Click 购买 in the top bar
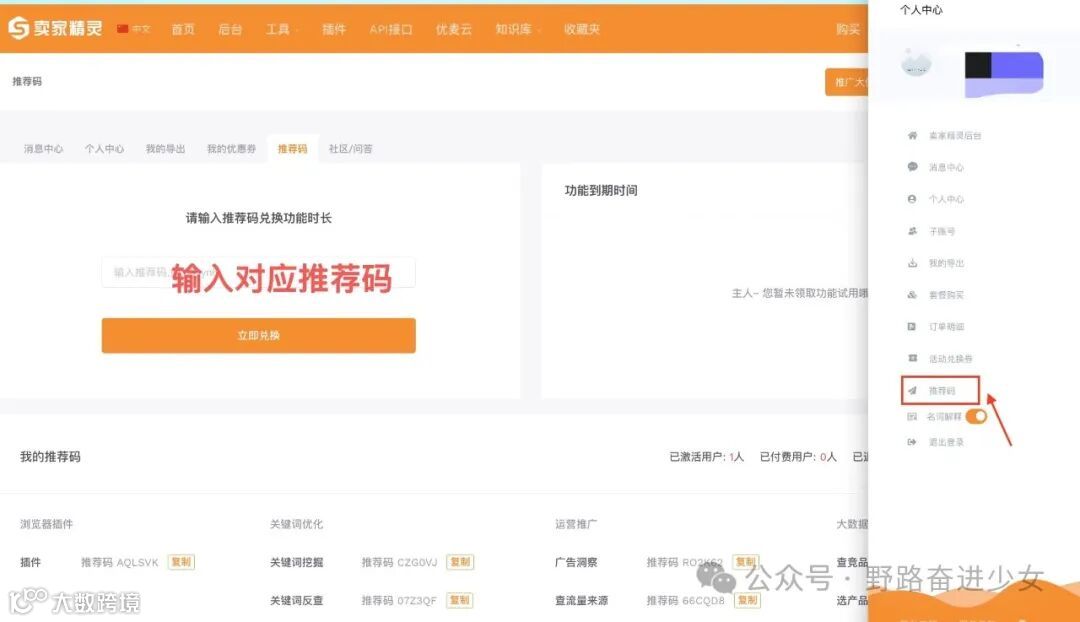The height and width of the screenshot is (622, 1080). (x=849, y=29)
